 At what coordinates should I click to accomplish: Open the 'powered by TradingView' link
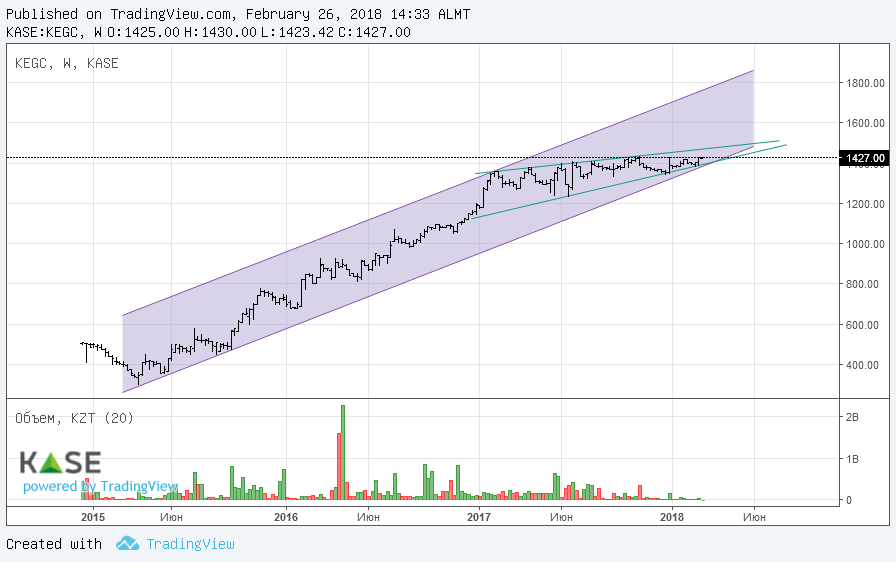101,486
